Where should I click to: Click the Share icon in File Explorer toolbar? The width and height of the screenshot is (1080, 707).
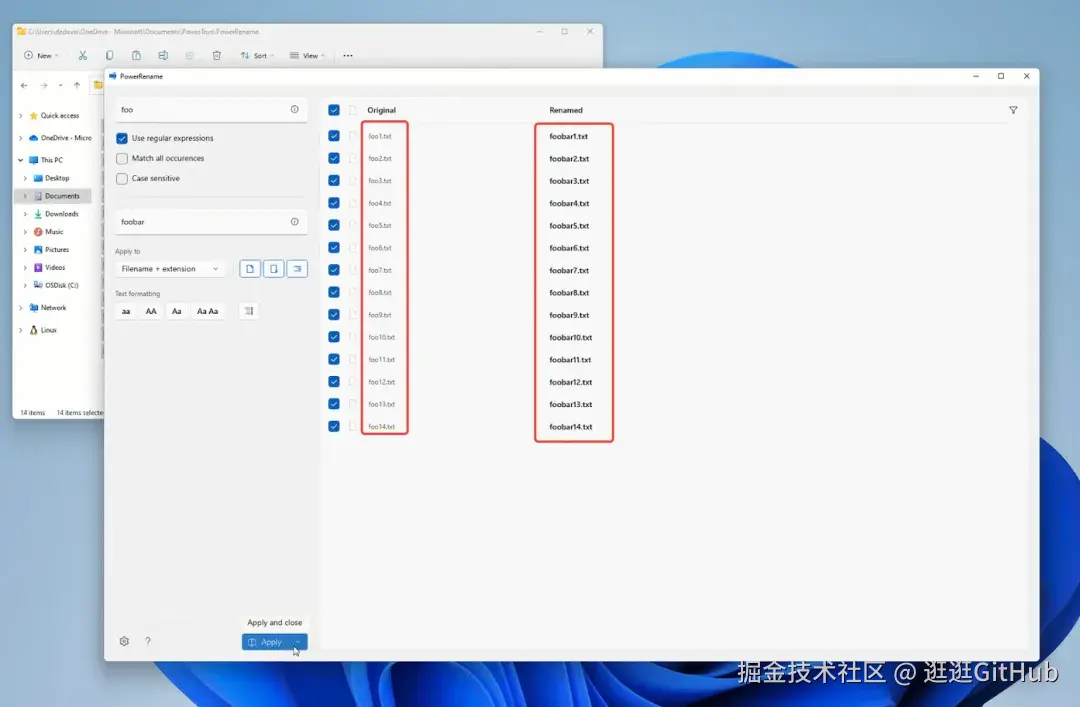pyautogui.click(x=189, y=56)
